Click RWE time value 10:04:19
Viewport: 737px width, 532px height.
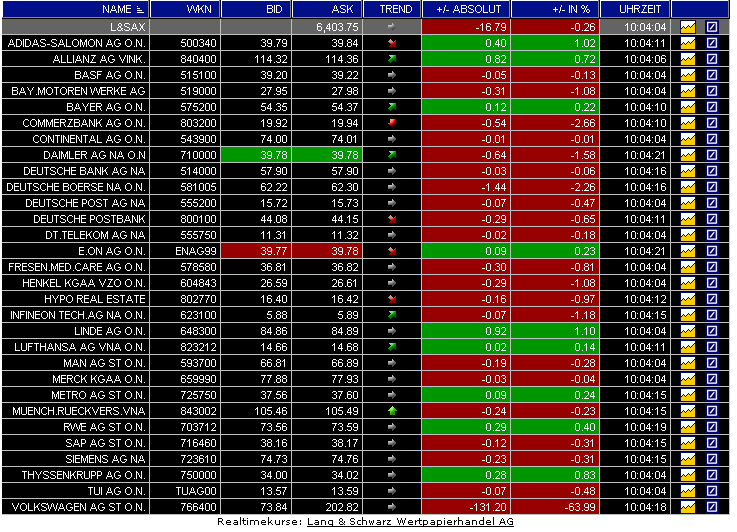point(645,427)
